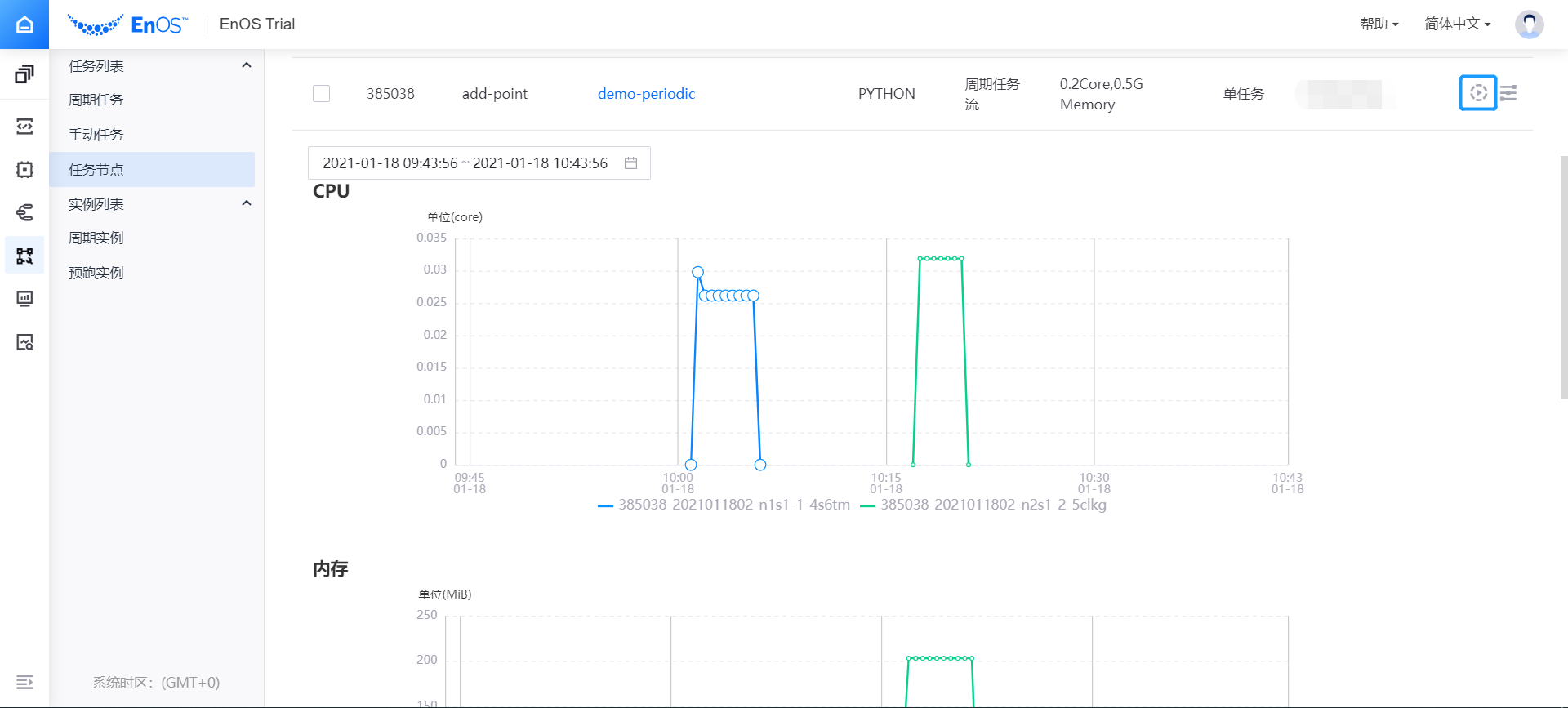The width and height of the screenshot is (1568, 708).
Task: Select the workflow nodes sidebar icon
Action: 24,256
